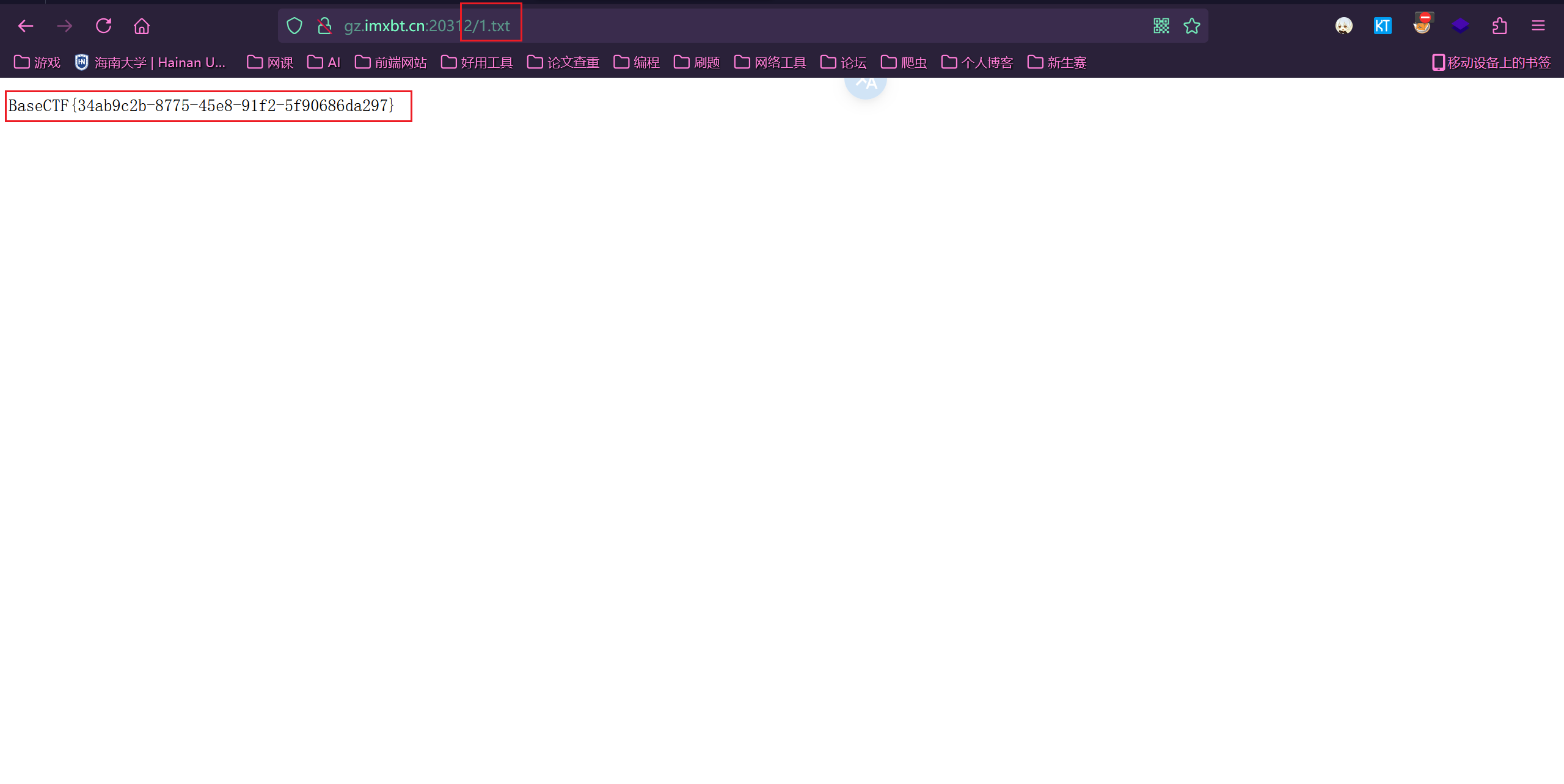Image resolution: width=1564 pixels, height=784 pixels.
Task: View connection security lock info
Action: click(x=324, y=26)
